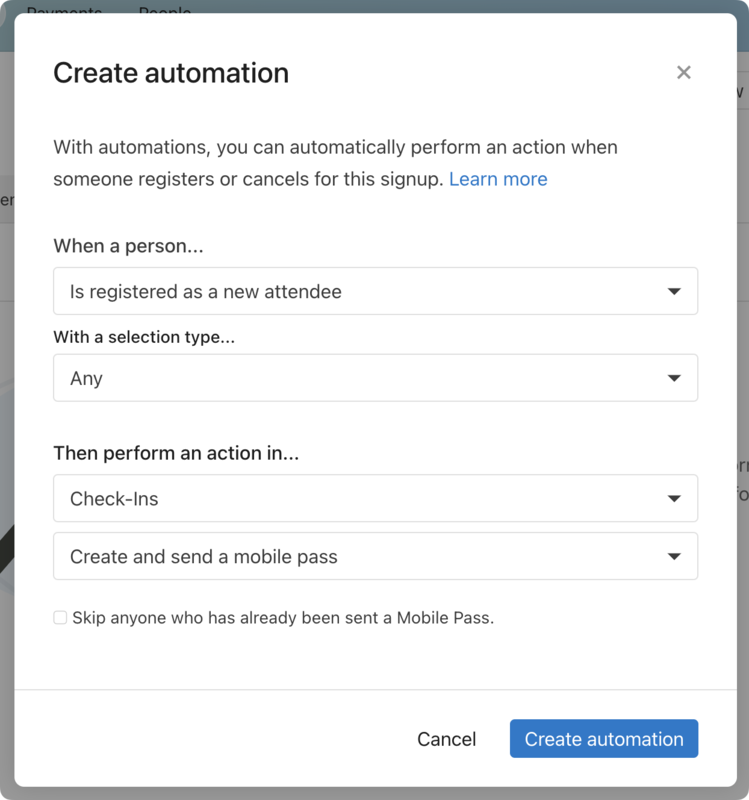Open the "Learn more" link
The height and width of the screenshot is (800, 749).
498,179
